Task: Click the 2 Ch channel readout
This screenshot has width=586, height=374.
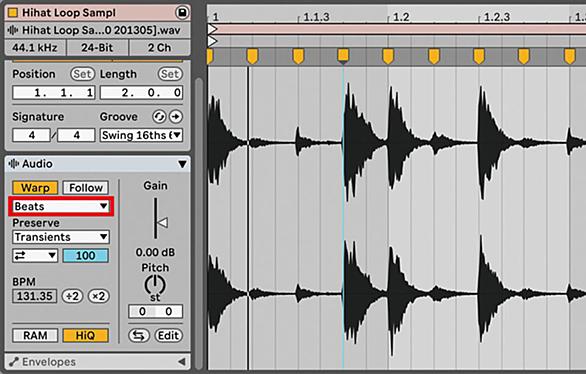Action: 159,48
